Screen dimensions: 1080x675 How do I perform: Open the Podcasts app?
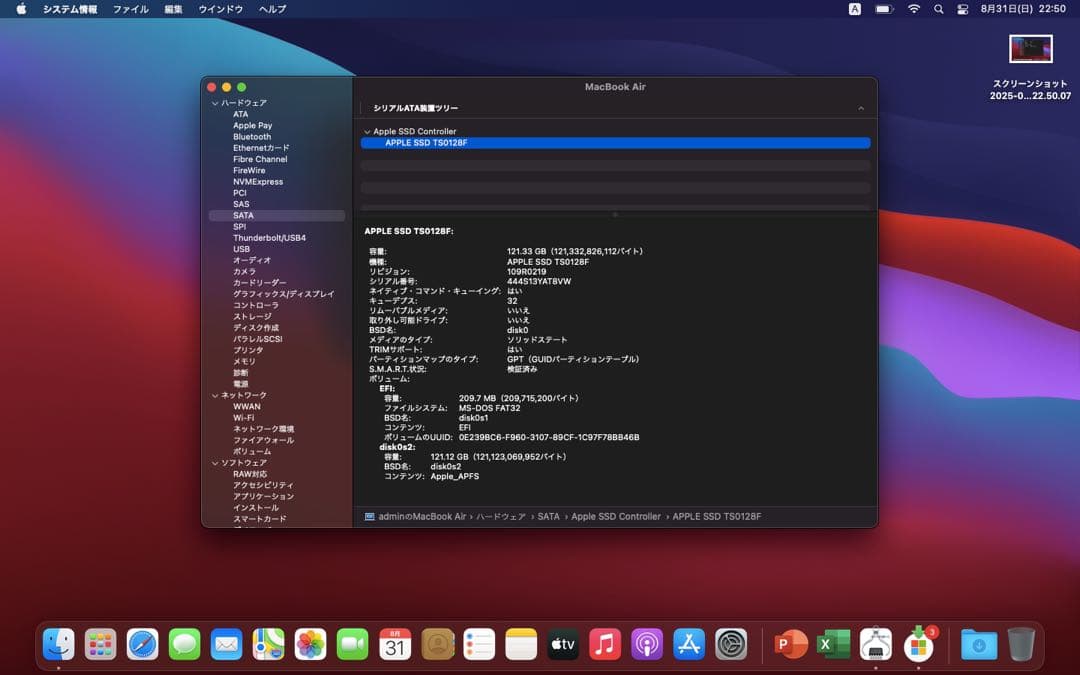pos(646,646)
